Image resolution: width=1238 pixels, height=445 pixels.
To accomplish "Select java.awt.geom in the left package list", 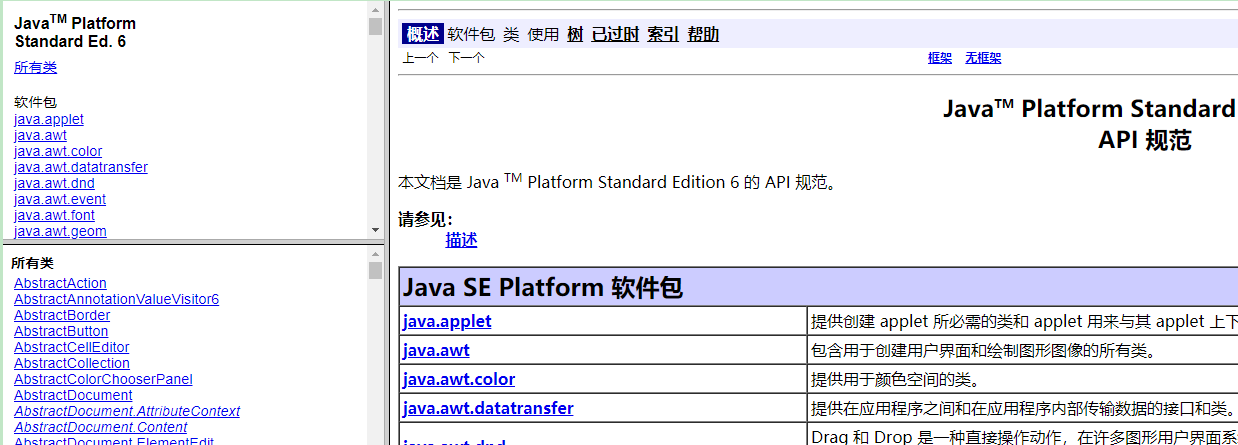I will point(60,231).
